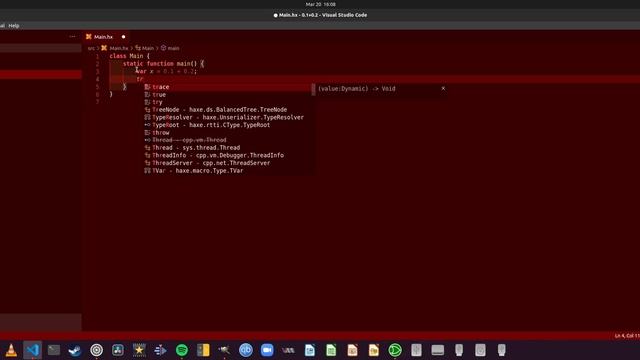
Task: Click line number 7 in the gutter
Action: [x=97, y=102]
